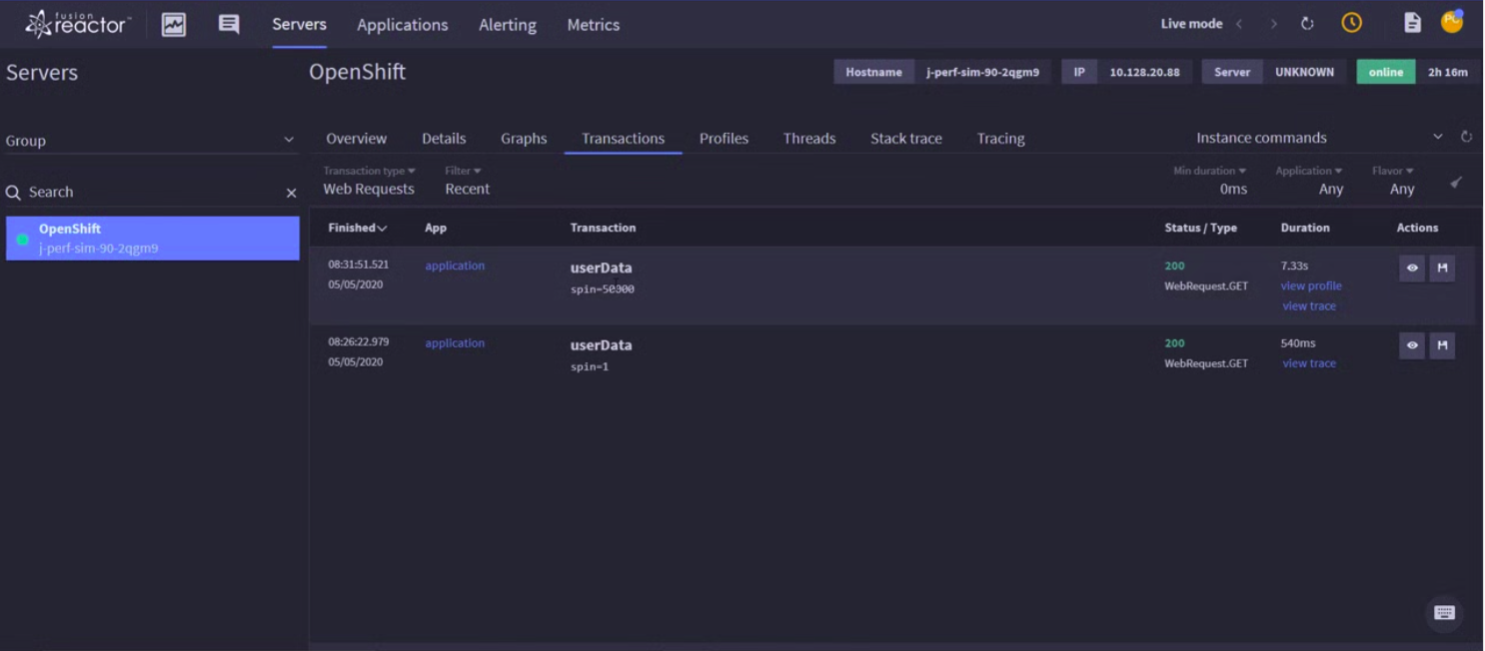
Task: Save the spin=50000 transaction
Action: pyautogui.click(x=1442, y=268)
